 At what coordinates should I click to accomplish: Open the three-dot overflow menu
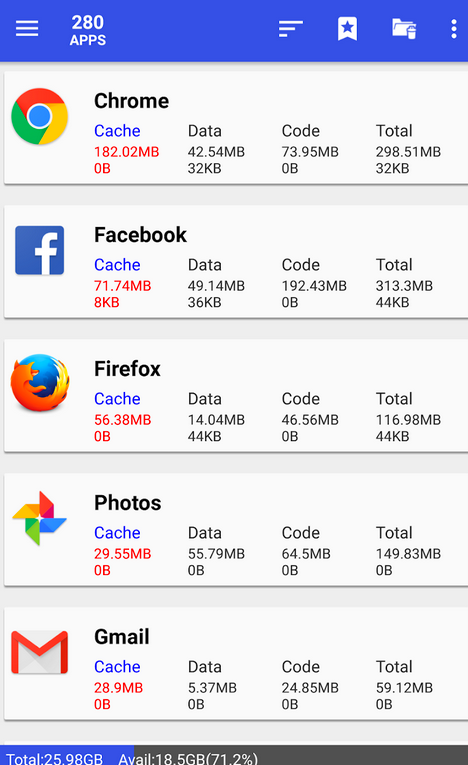[454, 29]
